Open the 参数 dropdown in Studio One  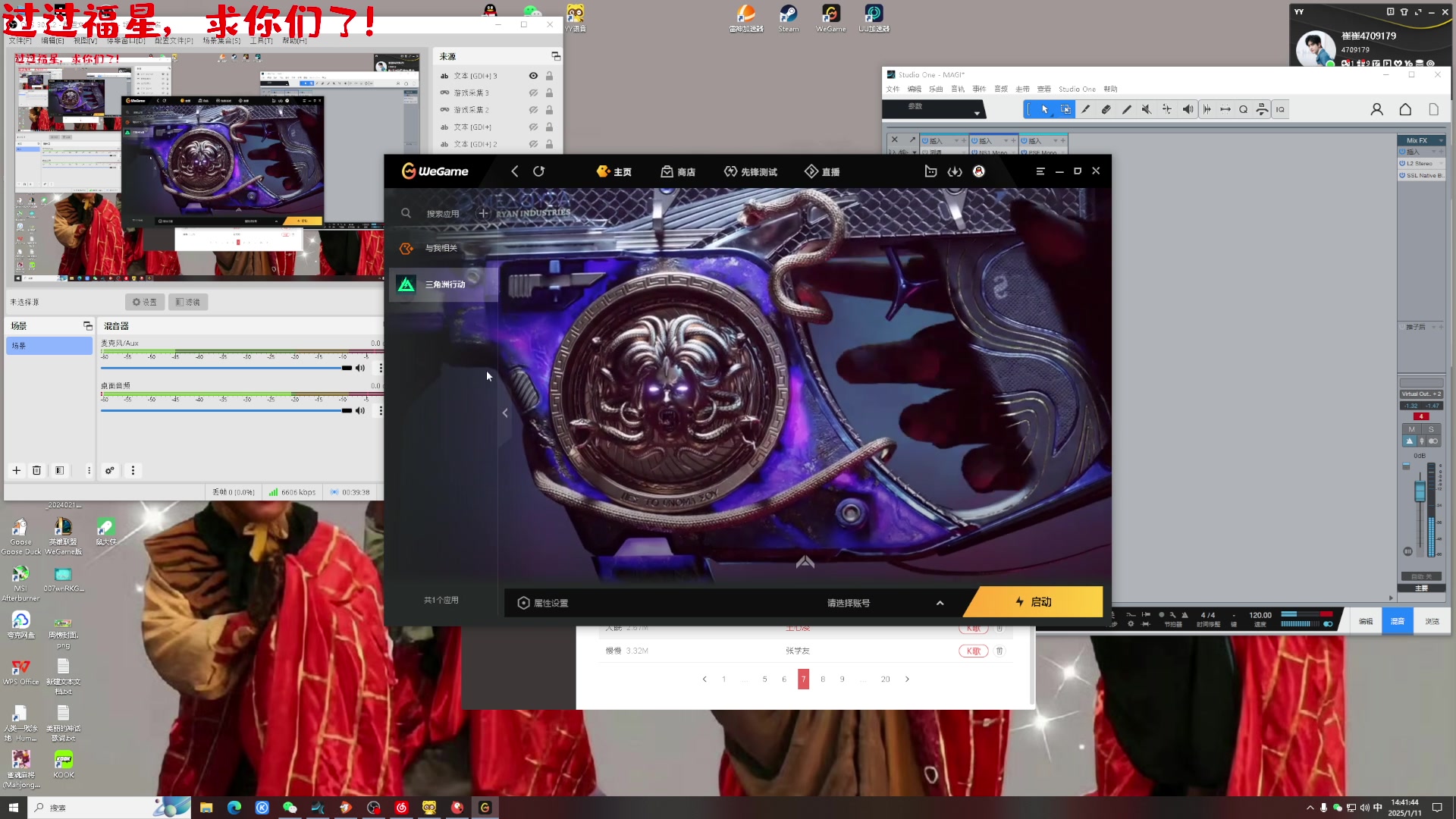pos(977,113)
